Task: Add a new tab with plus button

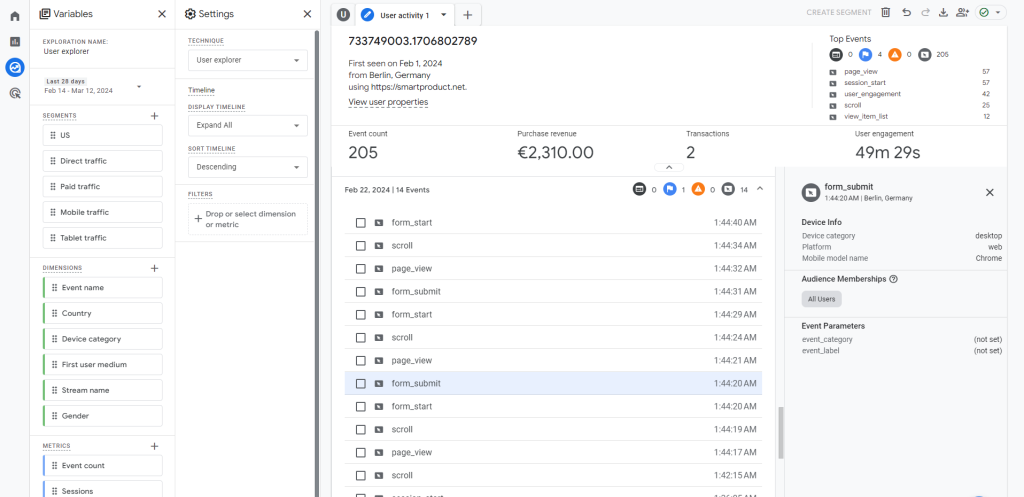Action: [x=468, y=15]
